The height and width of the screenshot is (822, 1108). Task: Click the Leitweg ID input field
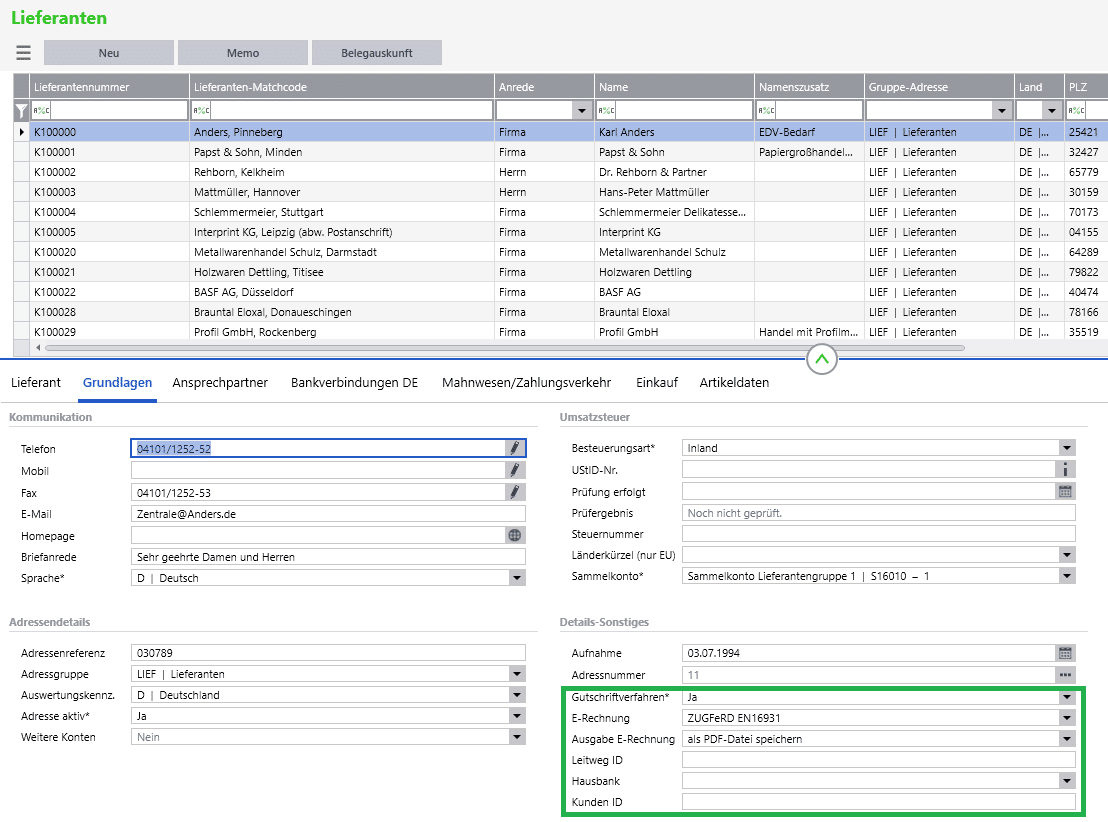[878, 760]
